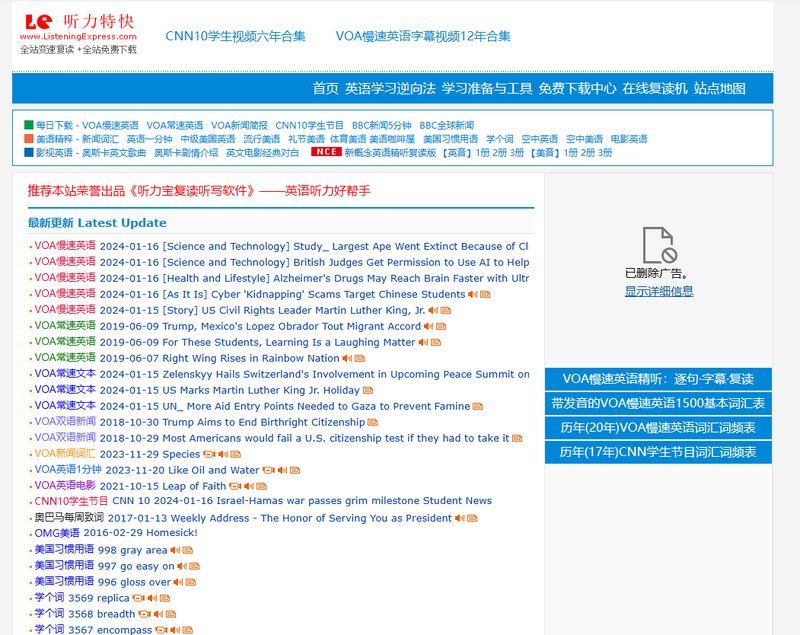
Task: Click the VOA慢速英语精听 blue button
Action: (x=658, y=379)
